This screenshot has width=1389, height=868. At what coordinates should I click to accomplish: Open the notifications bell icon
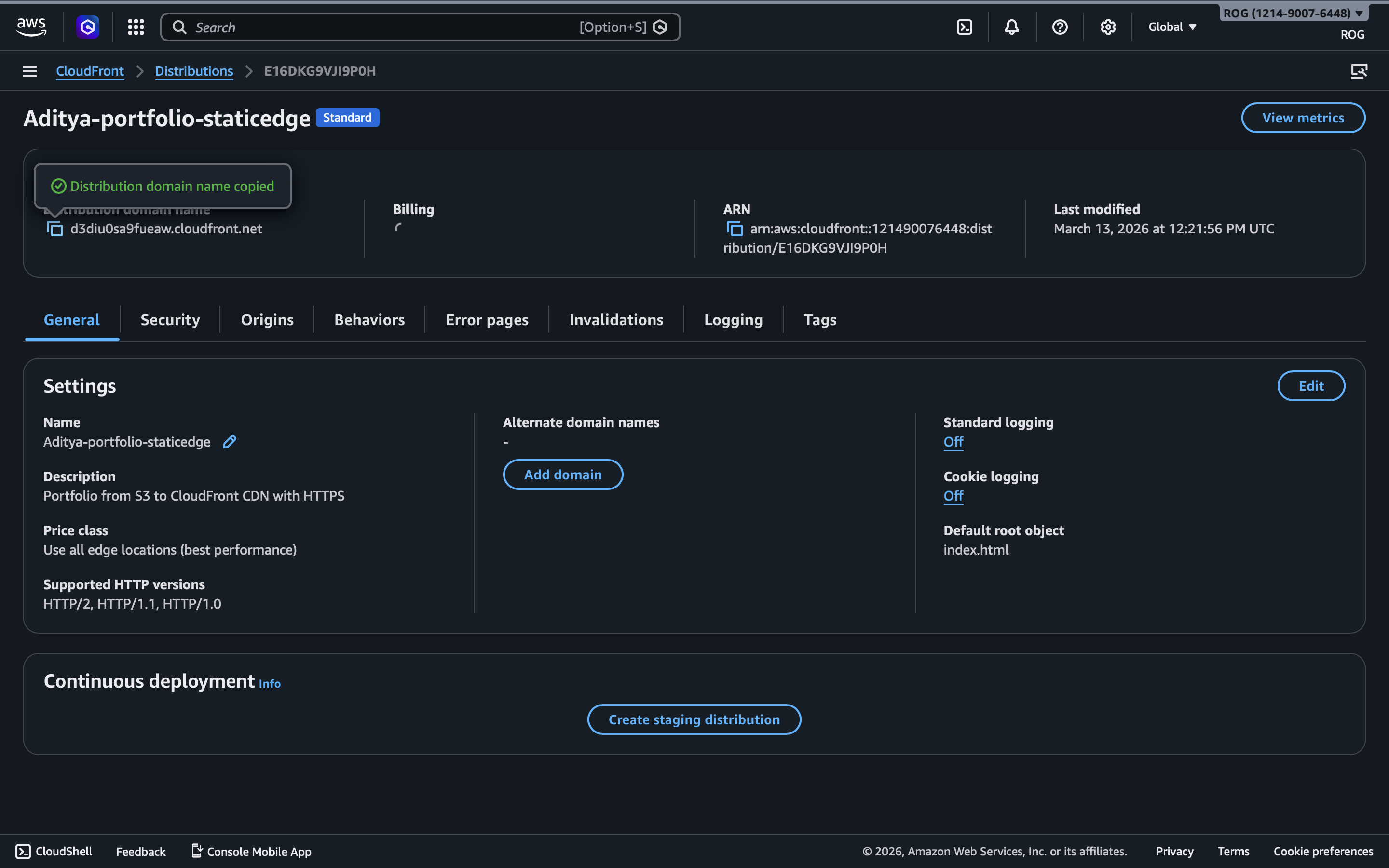coord(1012,27)
